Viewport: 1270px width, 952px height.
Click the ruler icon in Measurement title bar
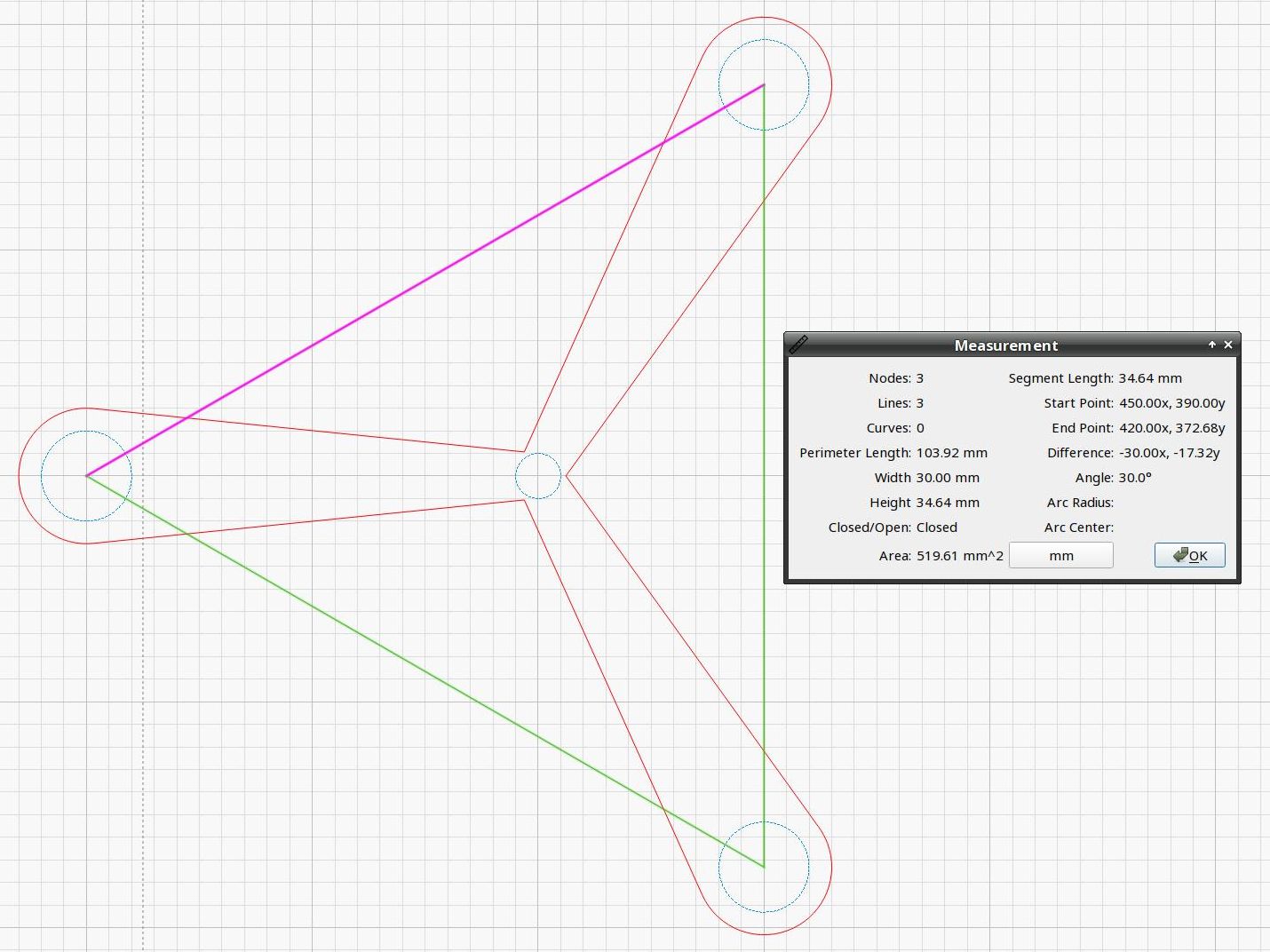(x=798, y=345)
